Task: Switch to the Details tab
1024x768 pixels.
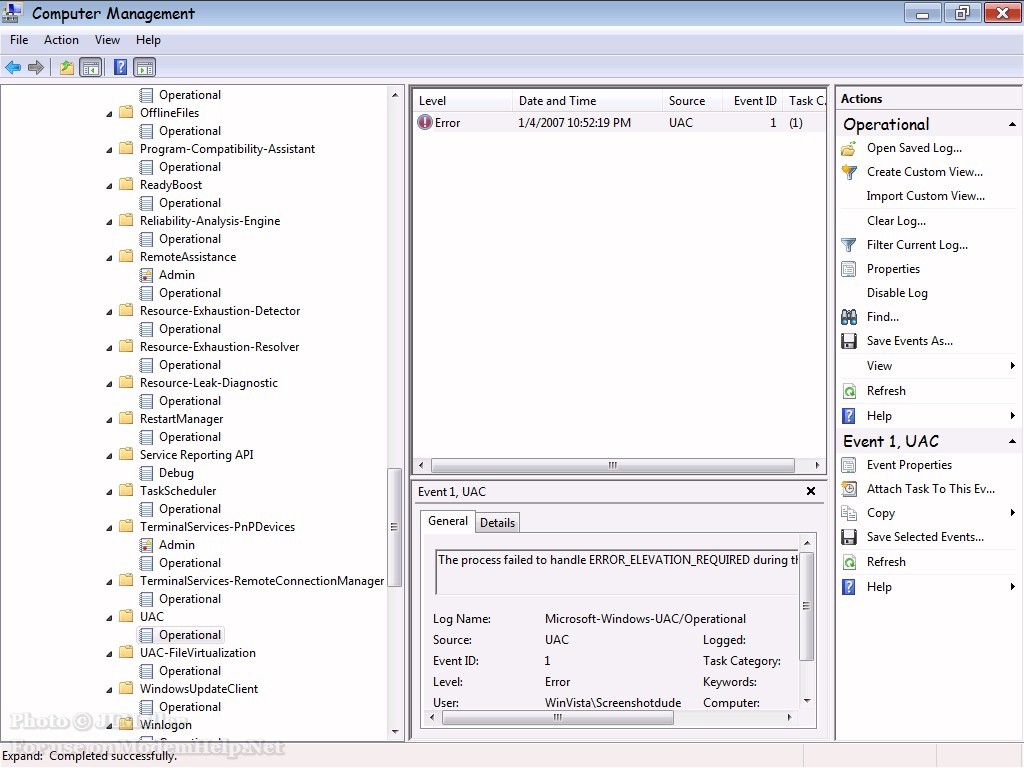Action: 498,522
